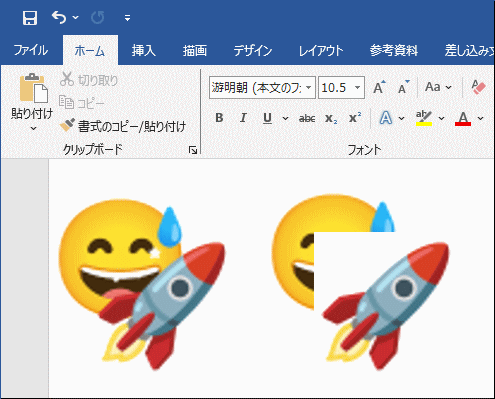Switch to the 挿入 tab

coord(144,50)
